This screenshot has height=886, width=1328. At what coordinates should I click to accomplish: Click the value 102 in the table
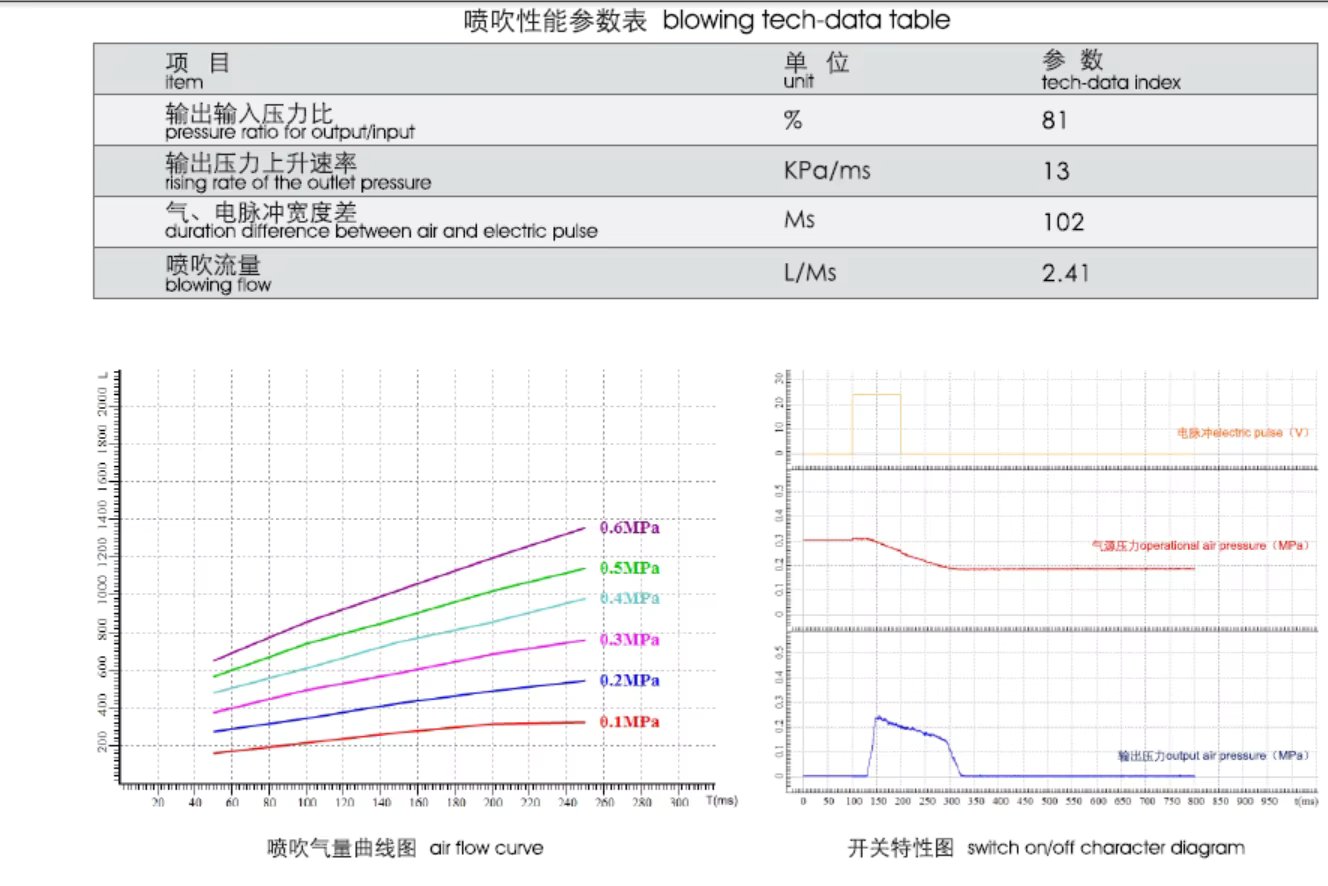coord(1062,222)
